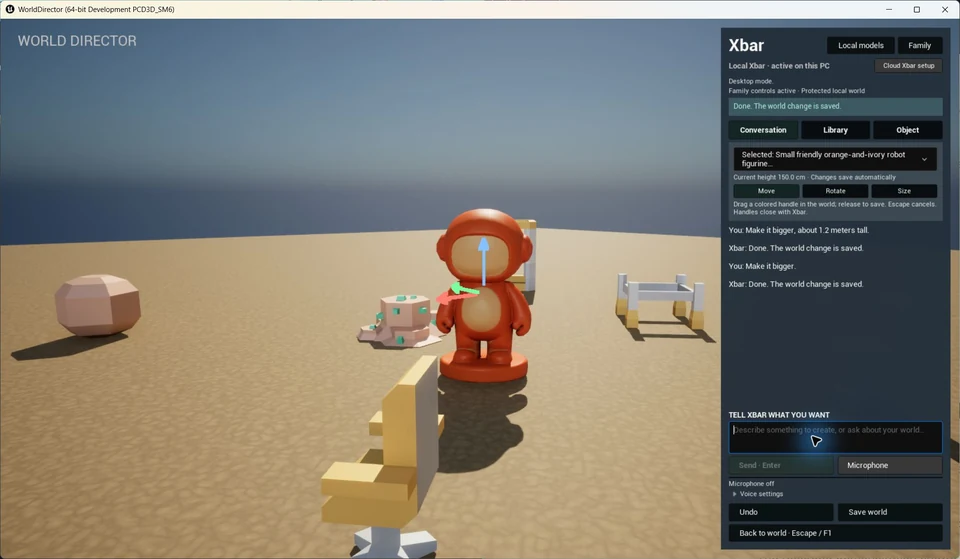Click 'Done. The world change is saved.' status
960x559 pixels.
coord(835,107)
